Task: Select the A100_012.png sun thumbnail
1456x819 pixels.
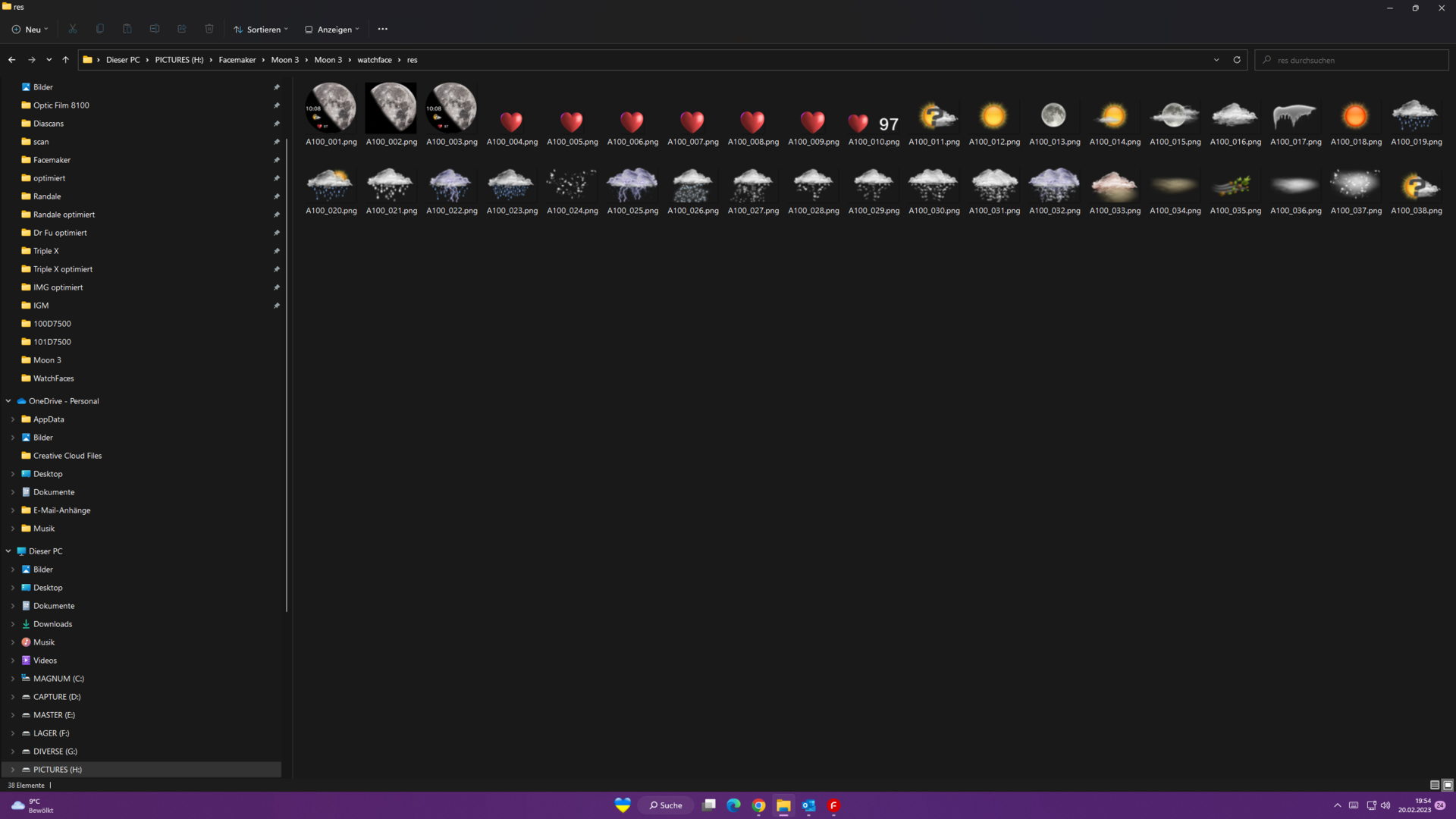Action: point(993,118)
